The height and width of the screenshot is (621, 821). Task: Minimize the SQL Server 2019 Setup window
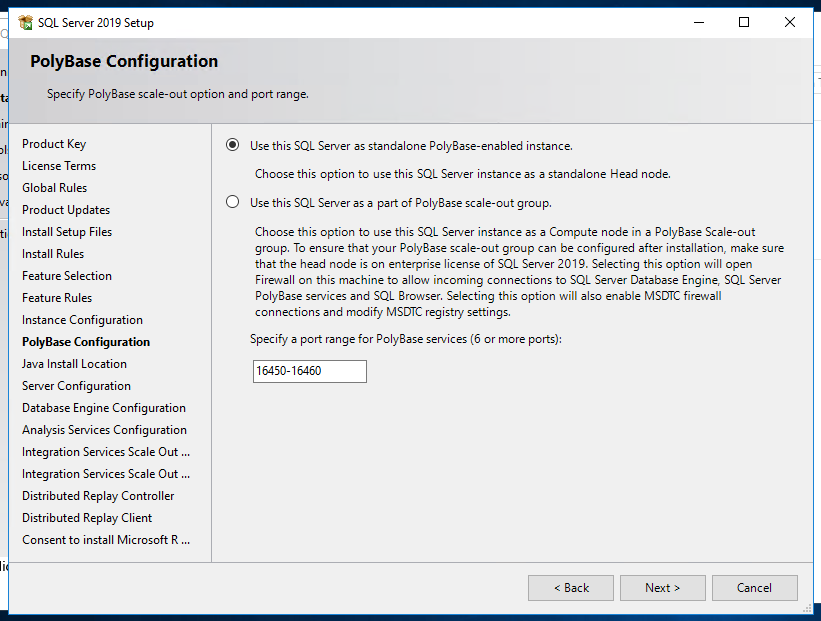point(699,22)
